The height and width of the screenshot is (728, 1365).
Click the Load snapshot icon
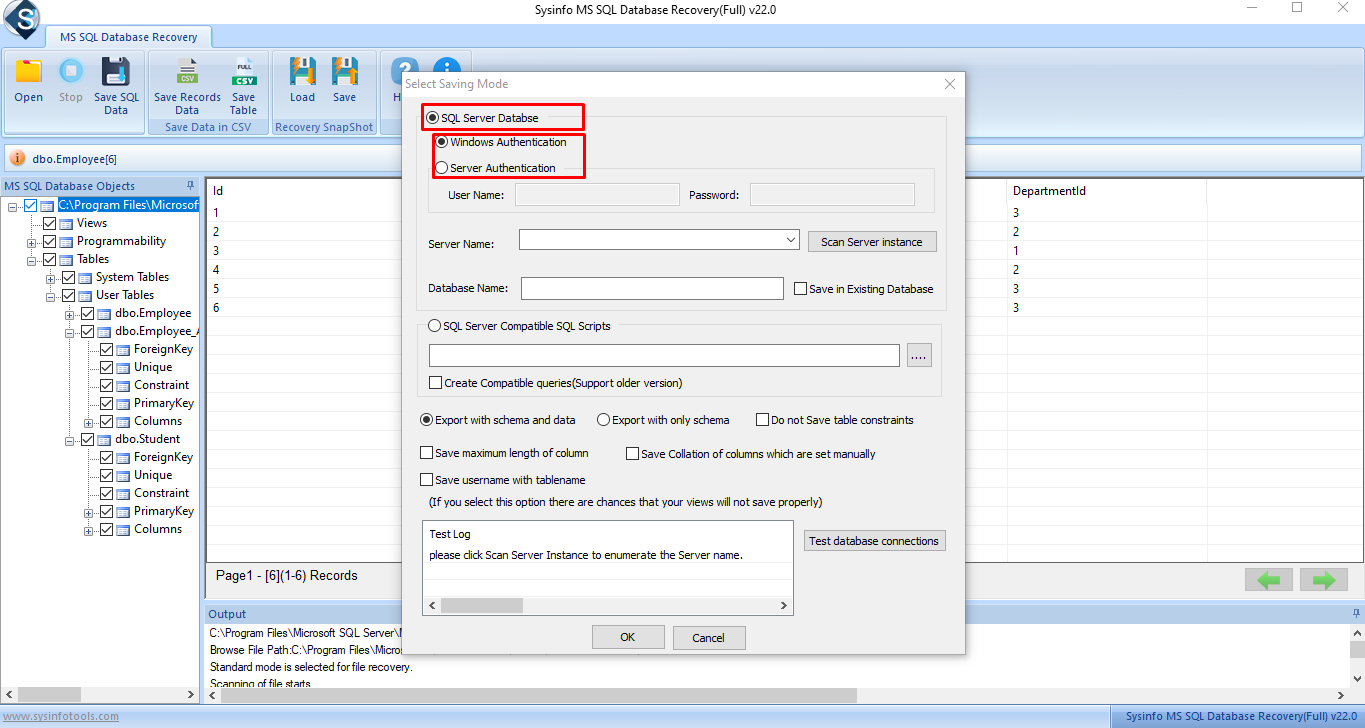(x=302, y=72)
